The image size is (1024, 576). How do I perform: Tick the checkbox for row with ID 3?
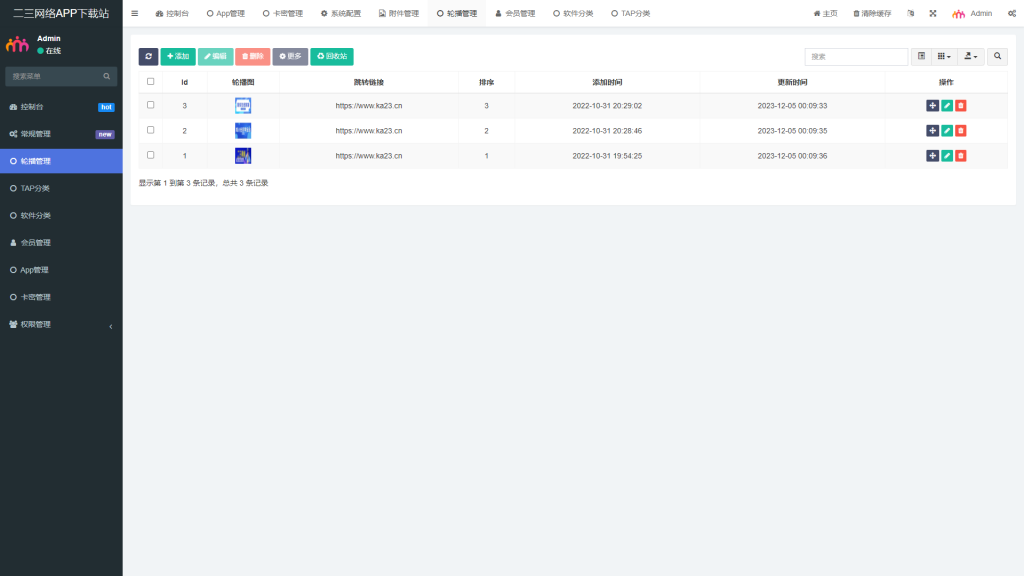151,105
